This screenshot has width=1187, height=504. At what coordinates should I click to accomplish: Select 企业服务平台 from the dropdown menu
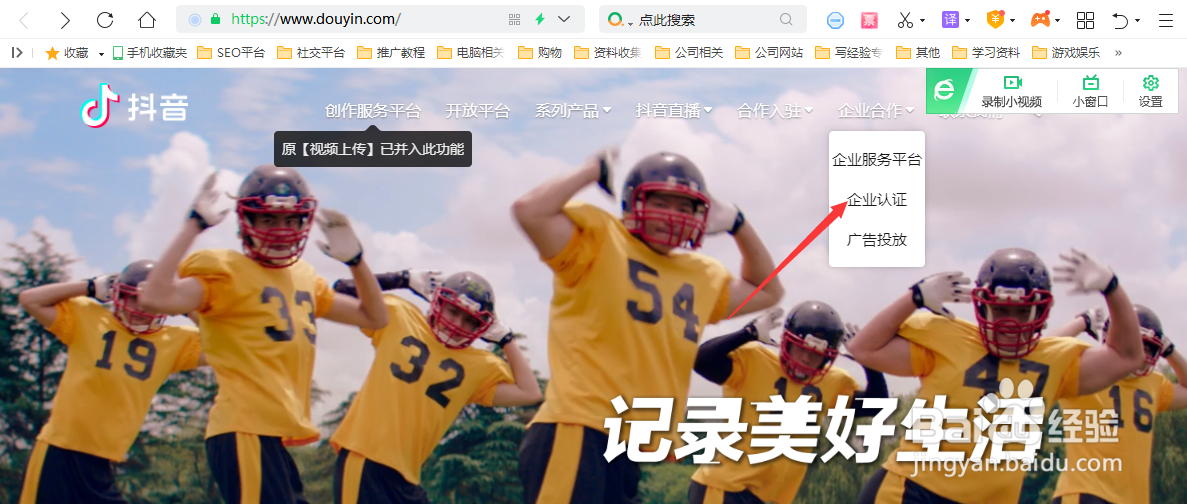[877, 160]
